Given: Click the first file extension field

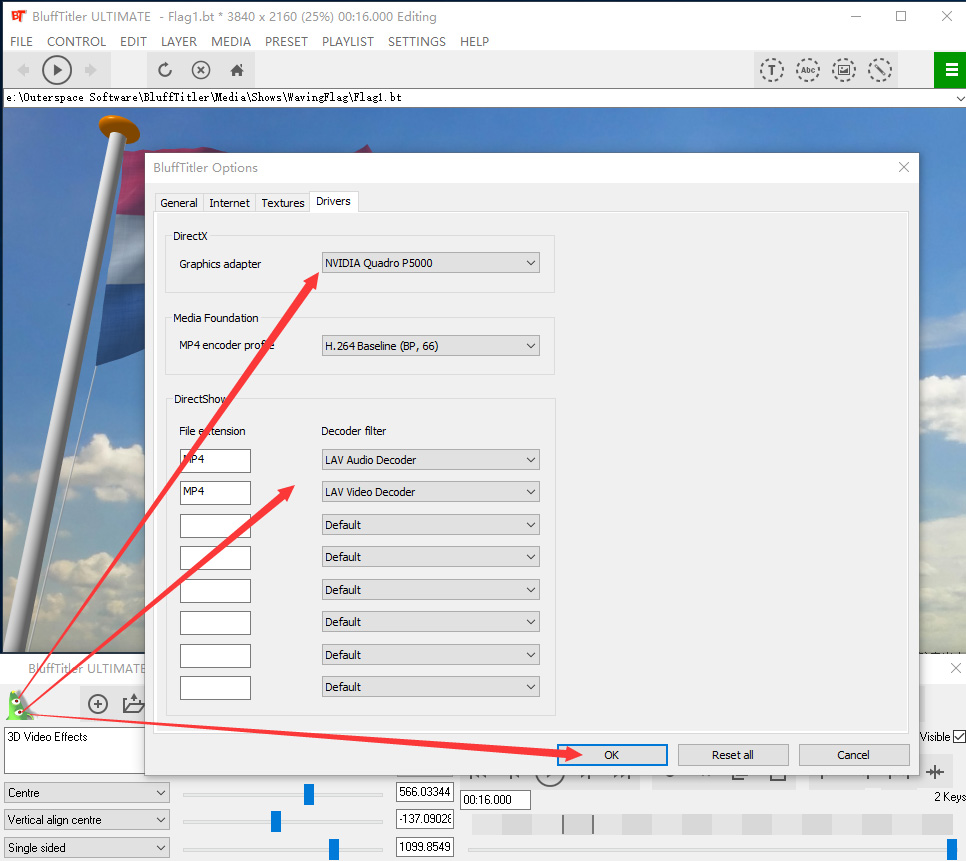Looking at the screenshot, I should click(x=215, y=460).
